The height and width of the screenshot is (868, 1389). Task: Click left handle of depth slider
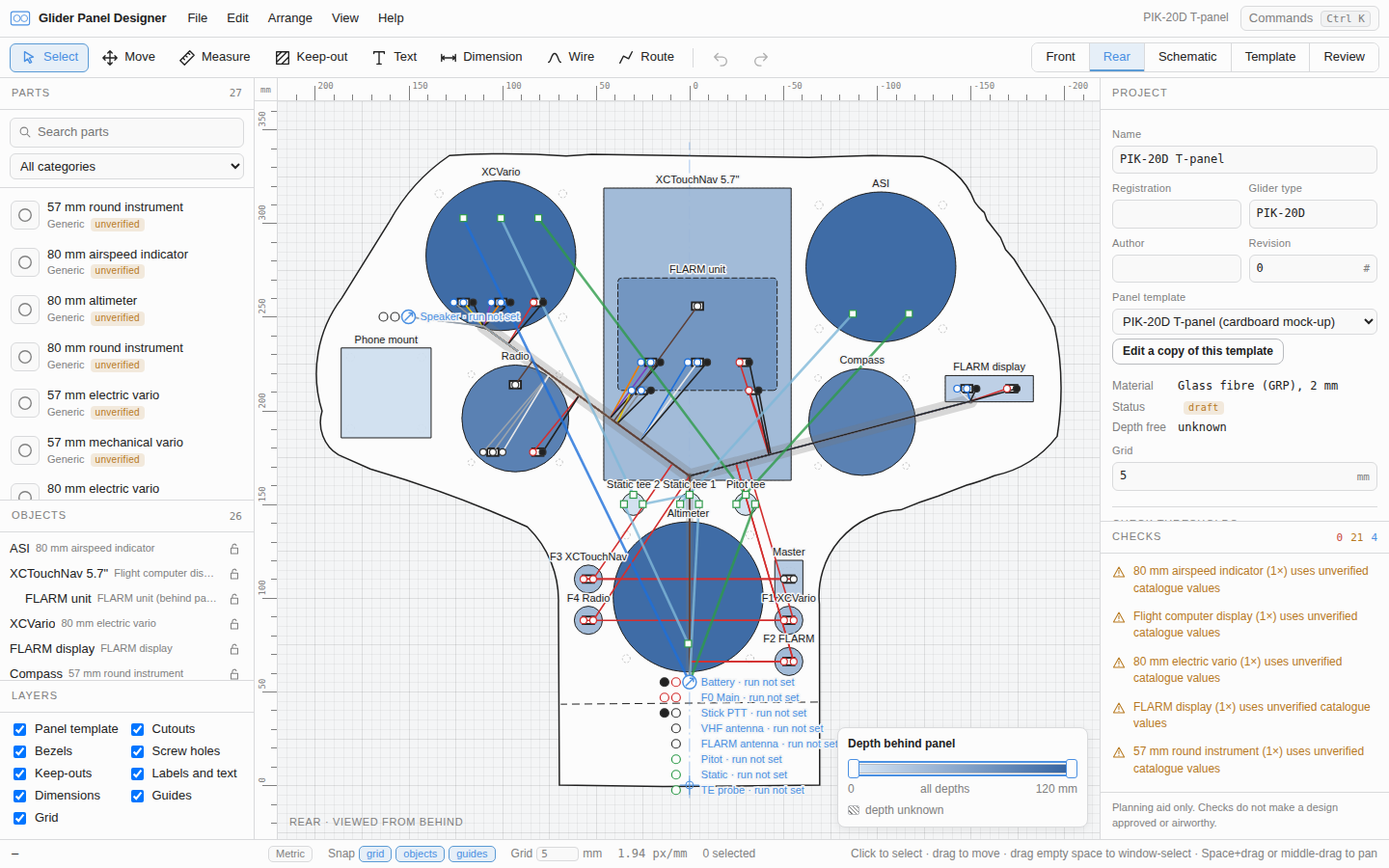coord(854,769)
